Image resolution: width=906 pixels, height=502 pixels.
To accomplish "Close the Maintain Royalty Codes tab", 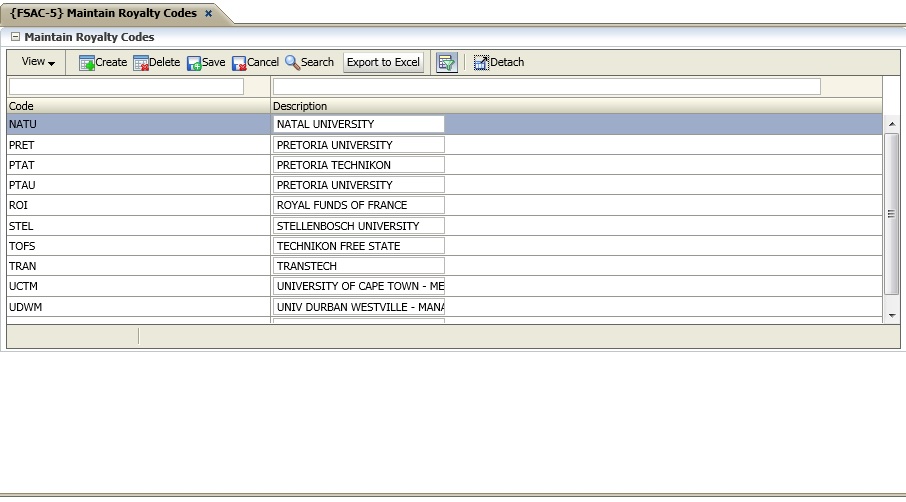I will click(208, 13).
